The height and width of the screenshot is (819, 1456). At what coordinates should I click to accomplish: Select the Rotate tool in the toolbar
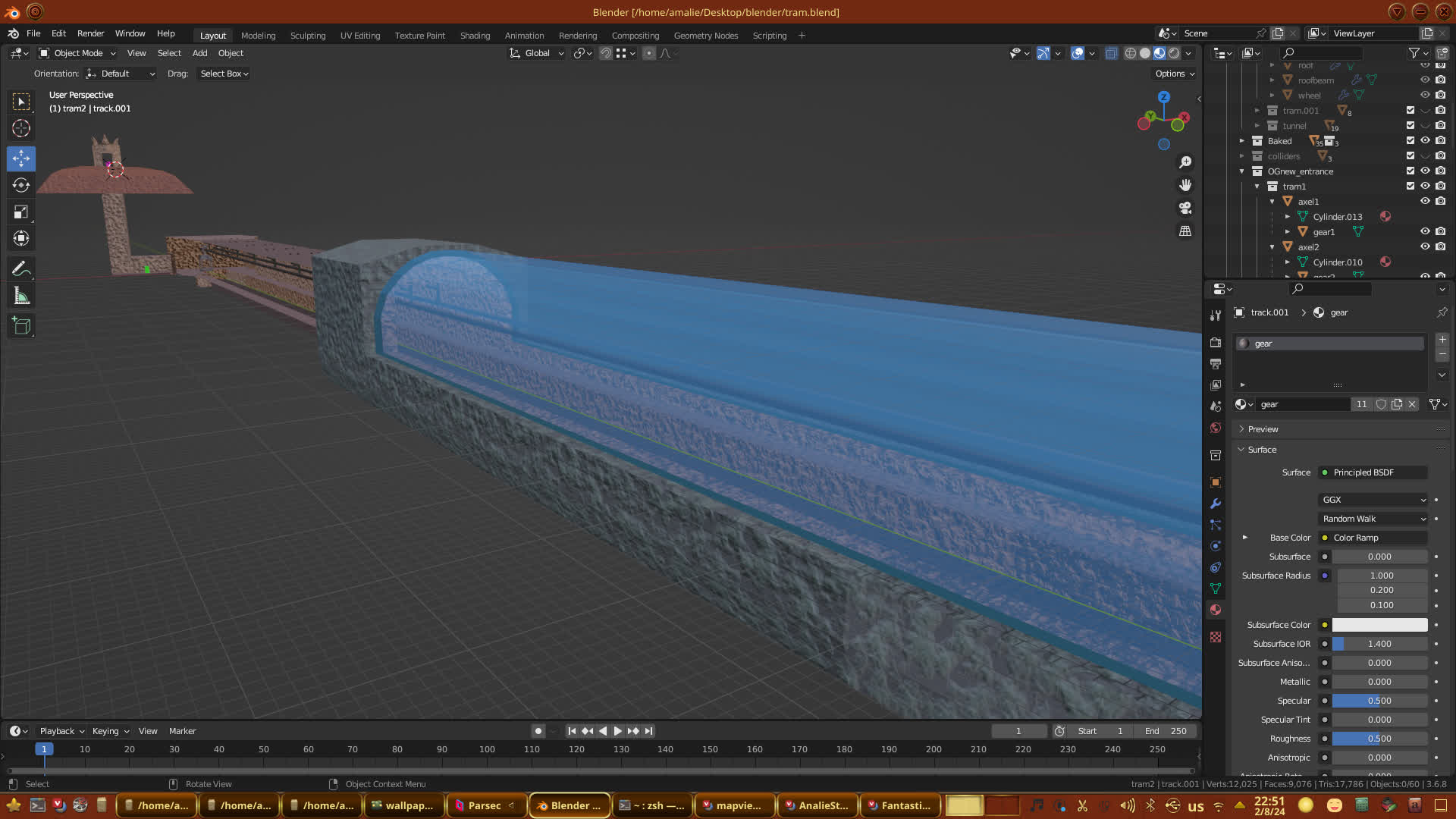coord(21,185)
